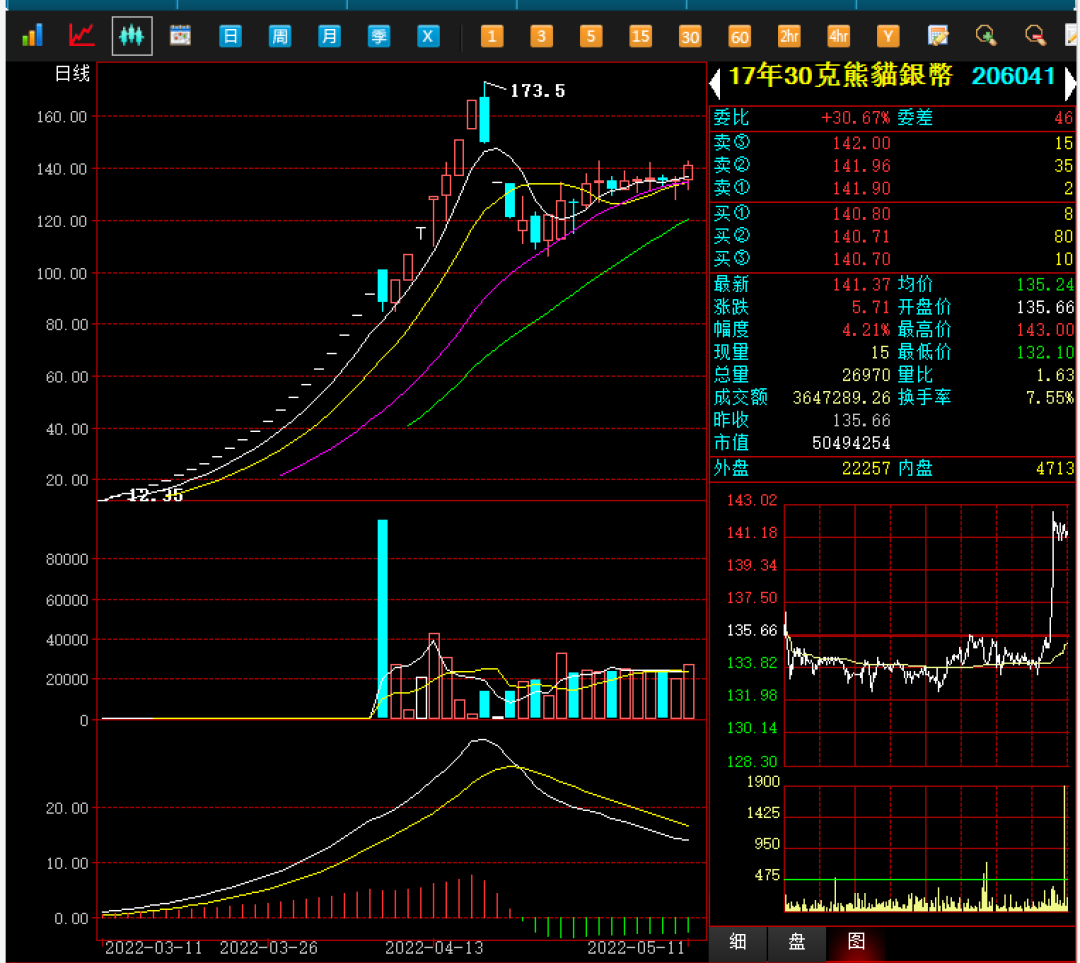Open the calendar icon in toolbar
Screen dimensions: 1080x963
pos(180,35)
